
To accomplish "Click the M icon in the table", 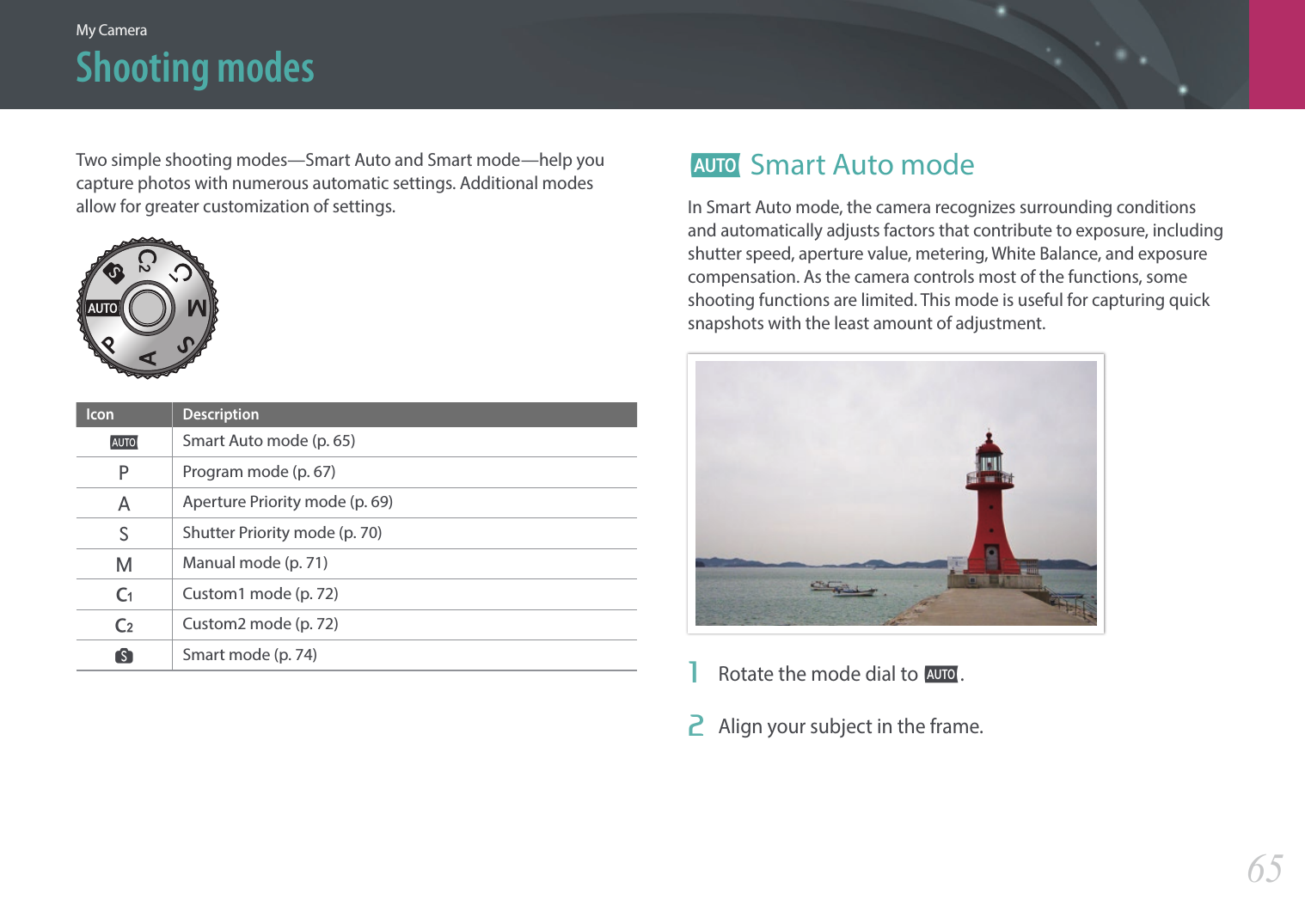I will tap(124, 565).
